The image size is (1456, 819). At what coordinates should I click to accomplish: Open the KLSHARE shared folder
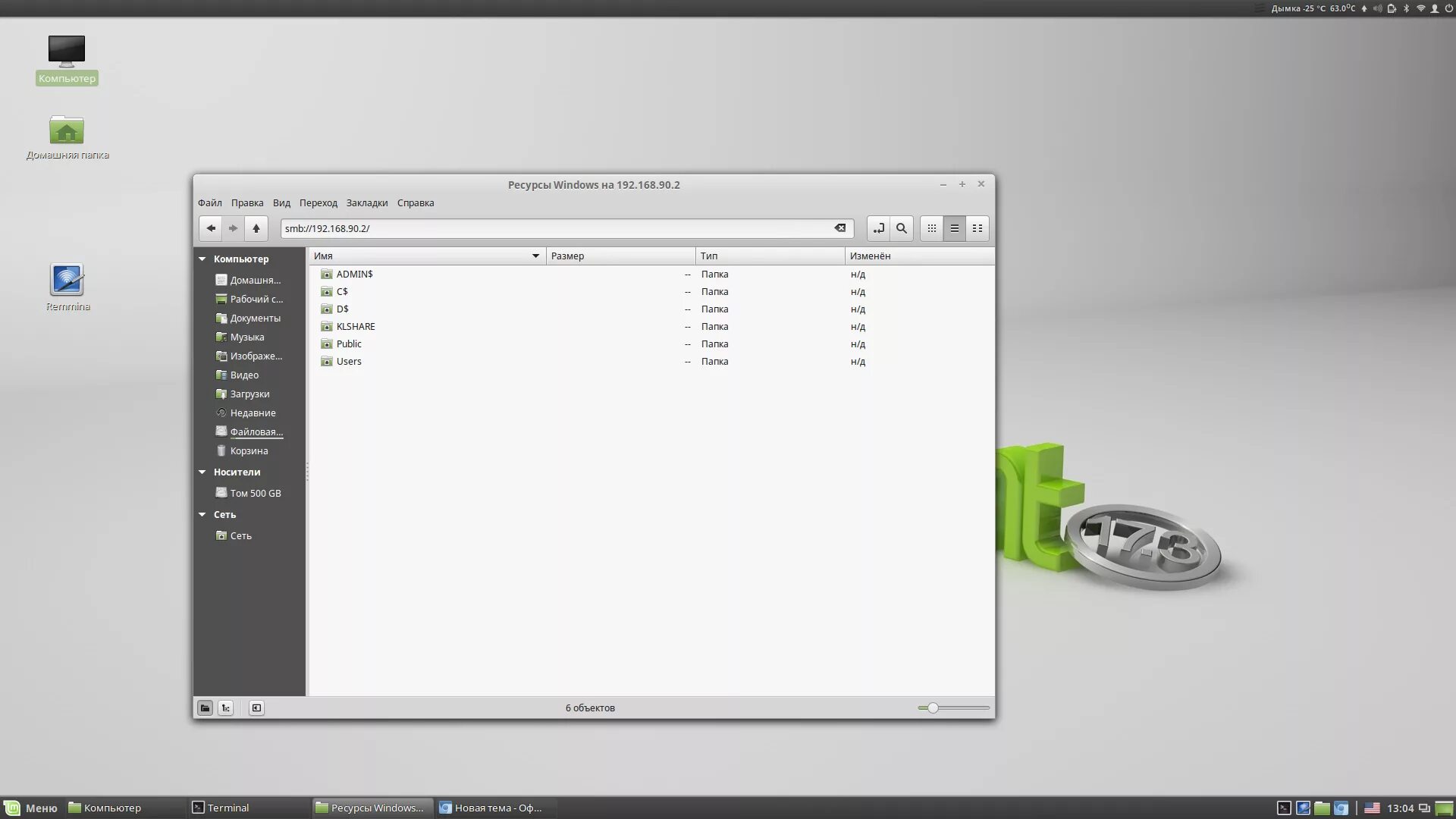(355, 327)
